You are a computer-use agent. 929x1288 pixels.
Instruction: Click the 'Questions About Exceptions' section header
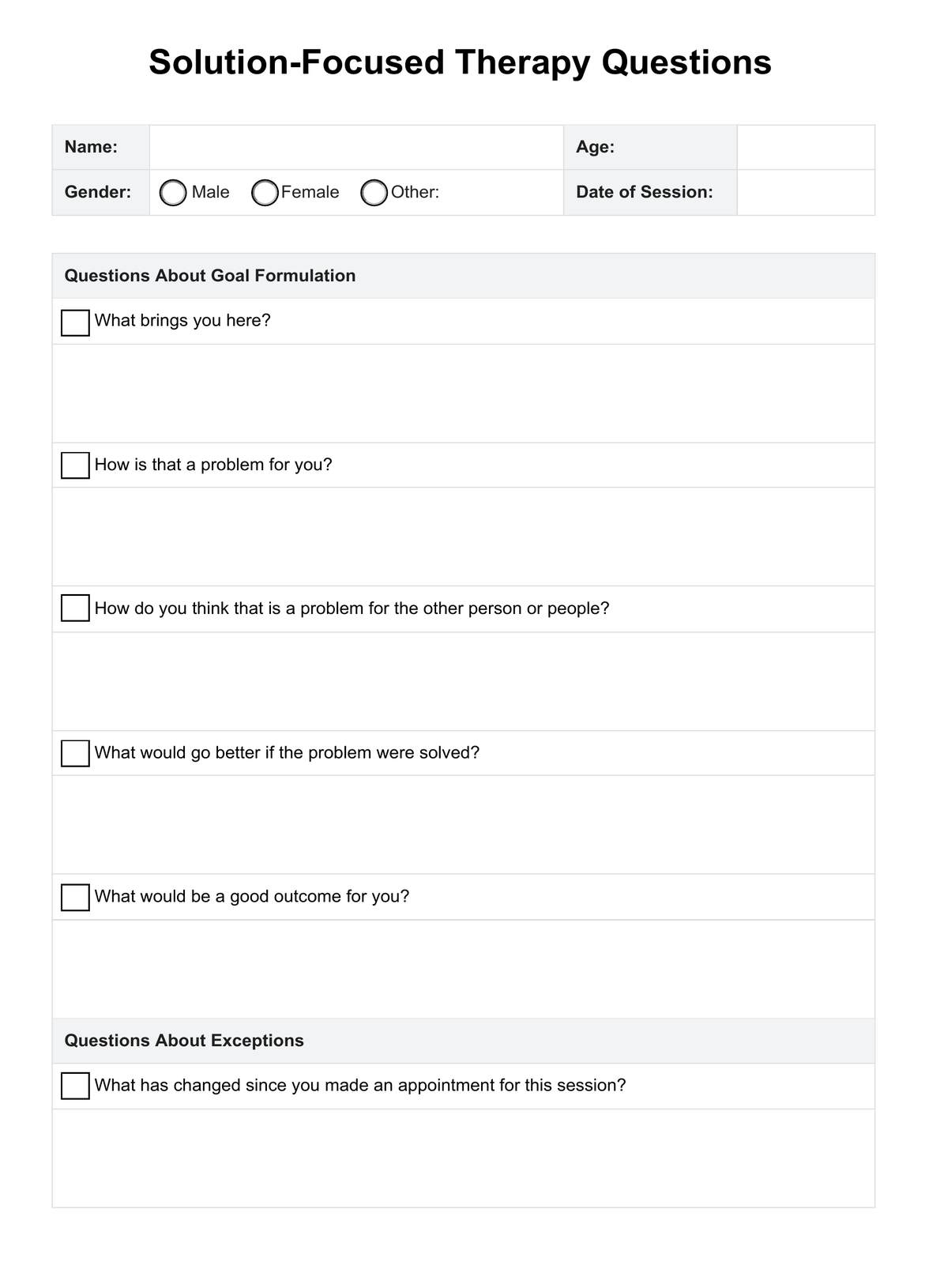coord(184,1041)
